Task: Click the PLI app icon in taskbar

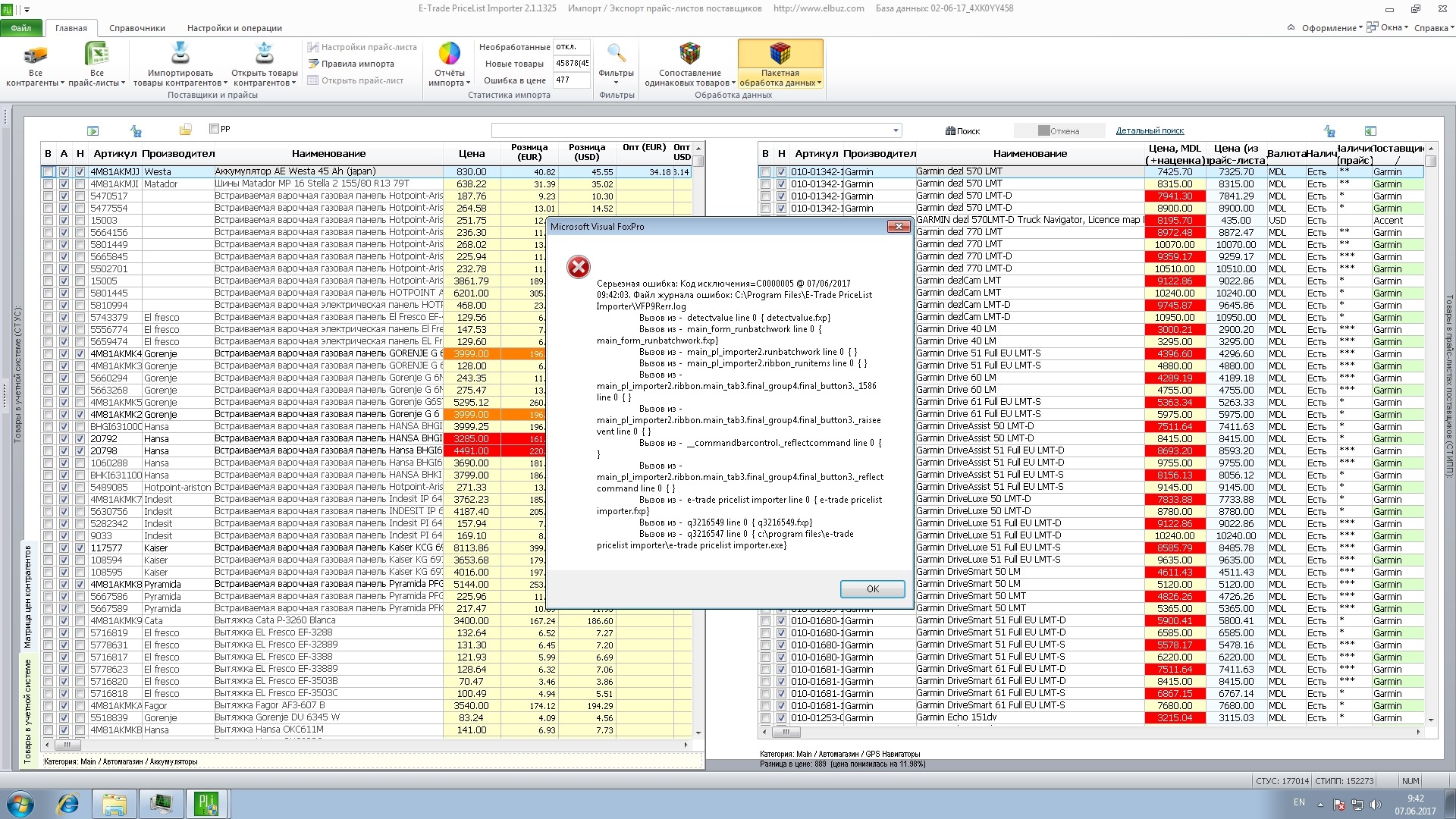Action: click(206, 803)
